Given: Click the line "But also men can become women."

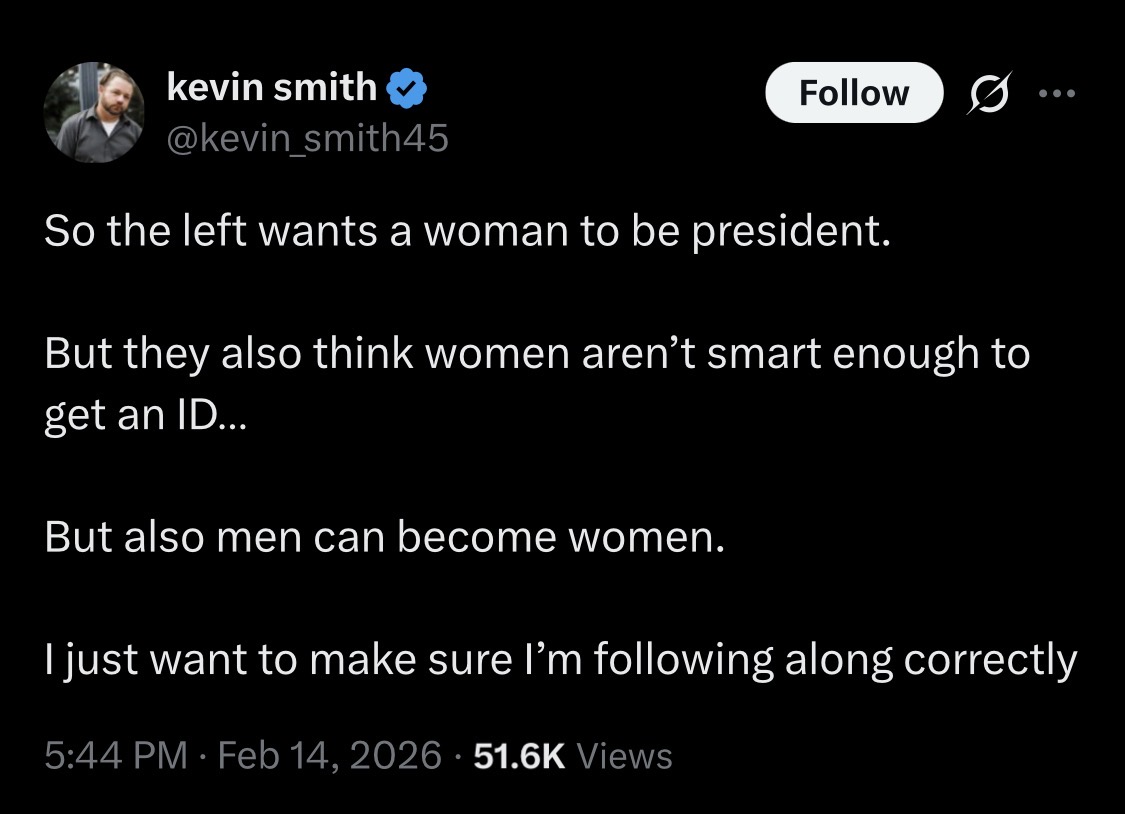Looking at the screenshot, I should 383,537.
